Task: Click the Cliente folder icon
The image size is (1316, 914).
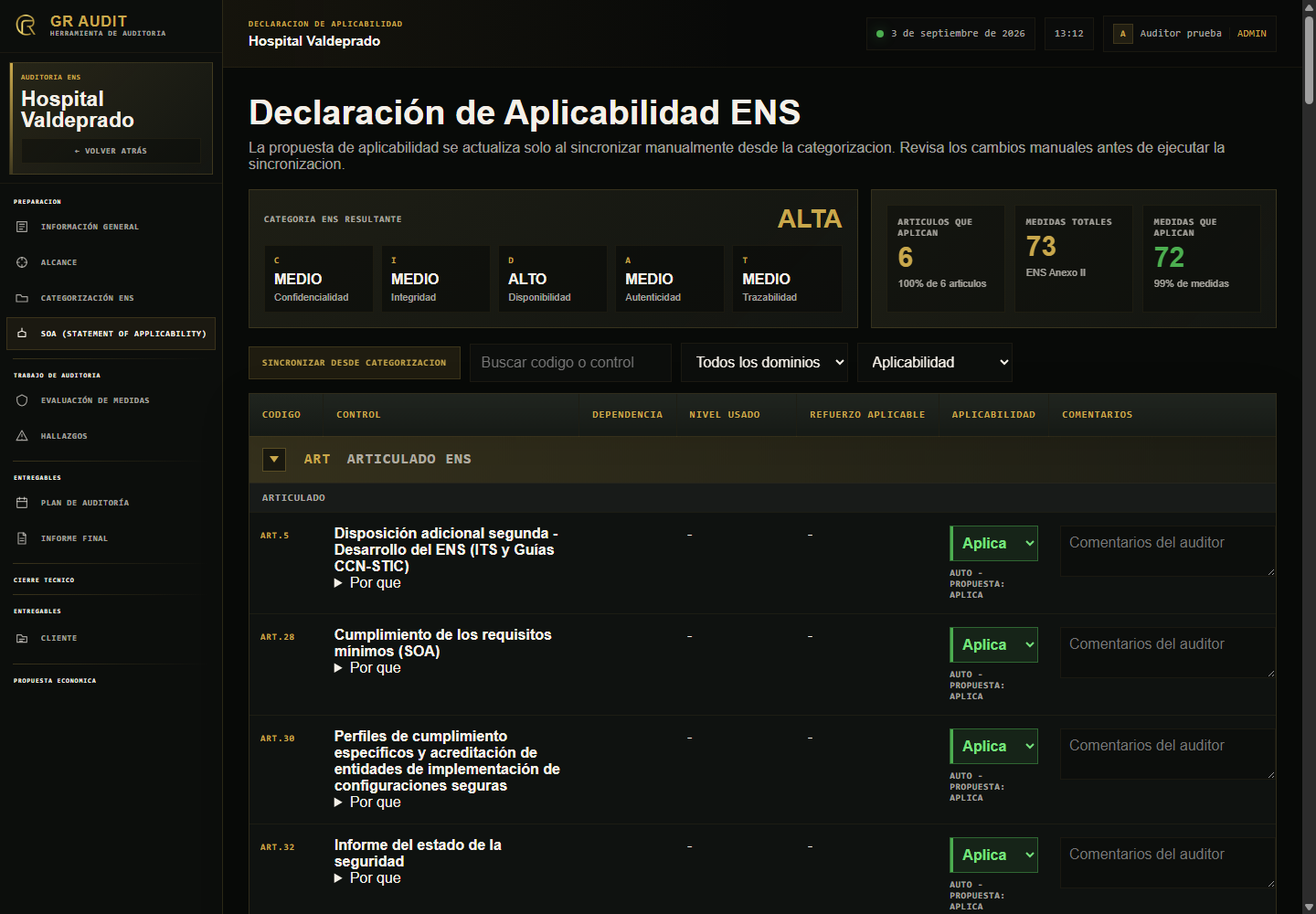Action: pyautogui.click(x=22, y=638)
